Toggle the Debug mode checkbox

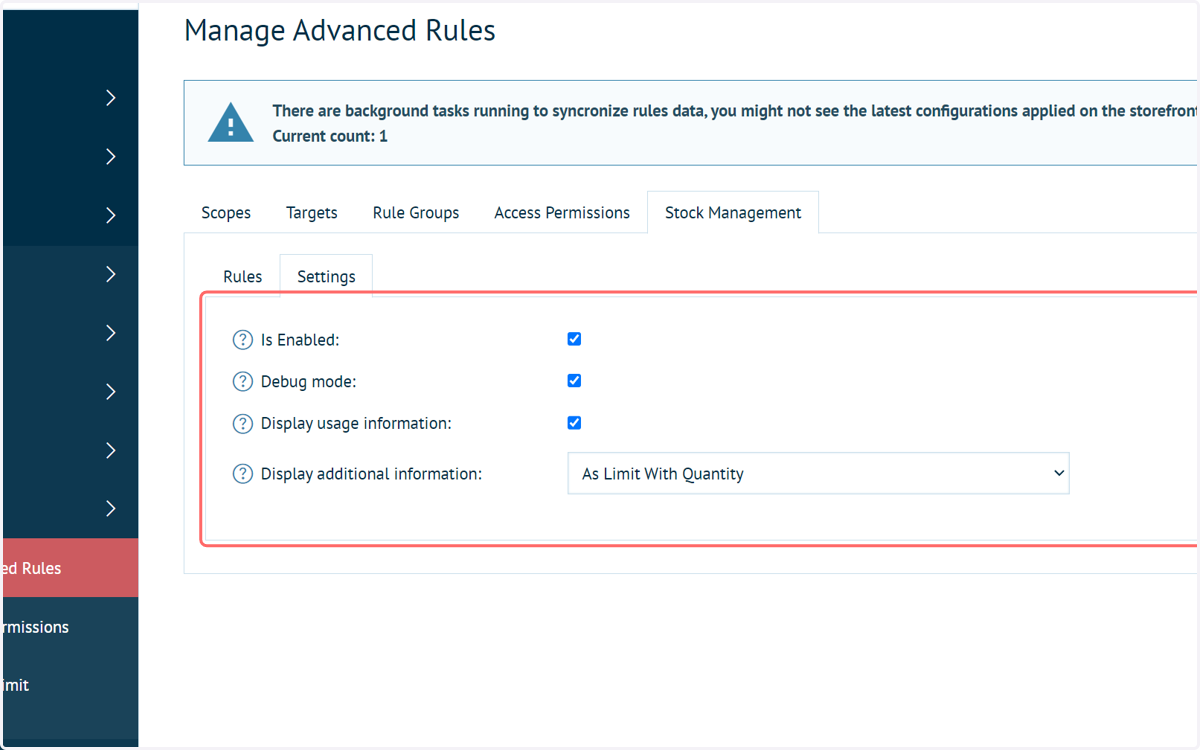click(x=574, y=381)
